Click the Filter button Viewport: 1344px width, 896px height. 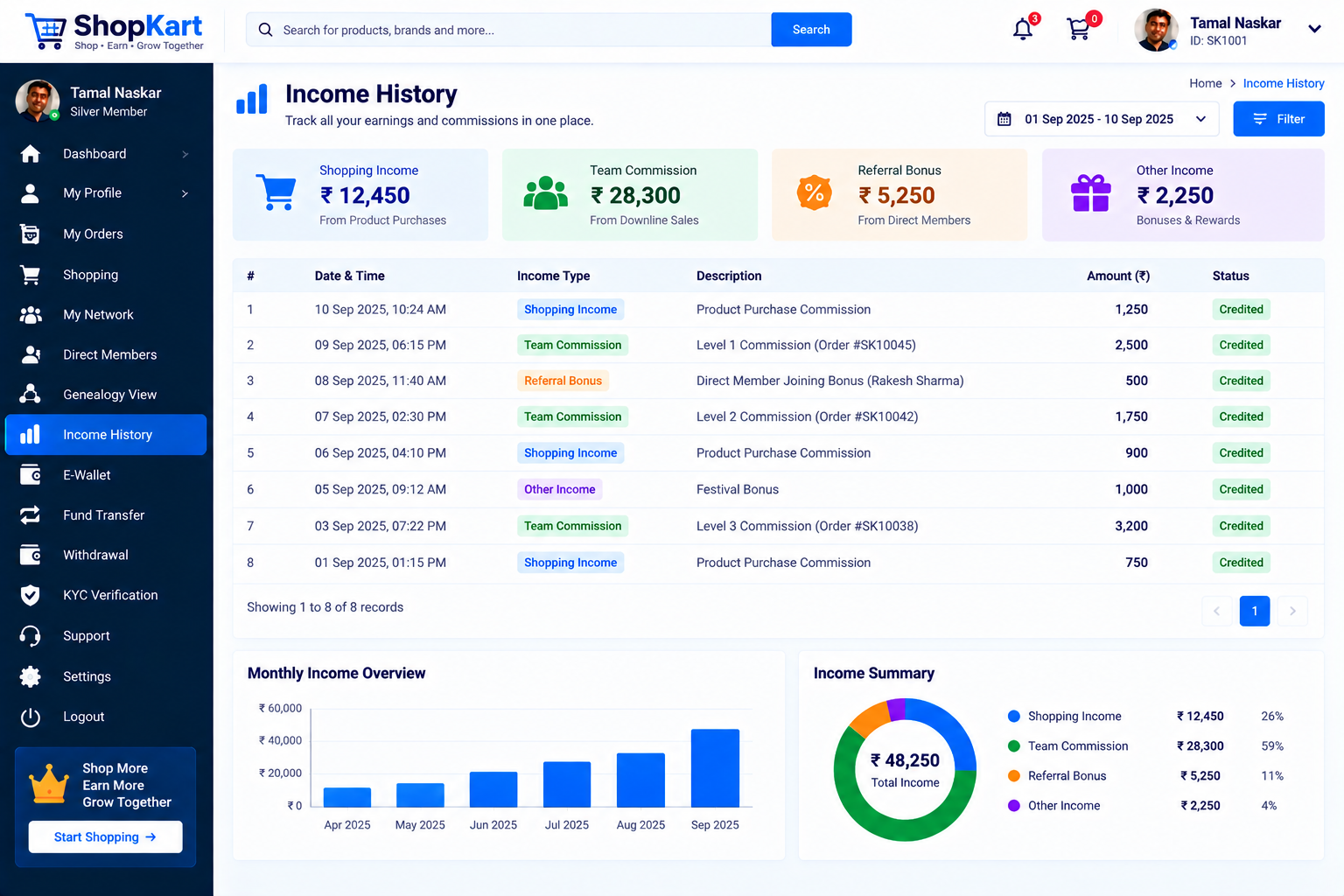pyautogui.click(x=1278, y=119)
